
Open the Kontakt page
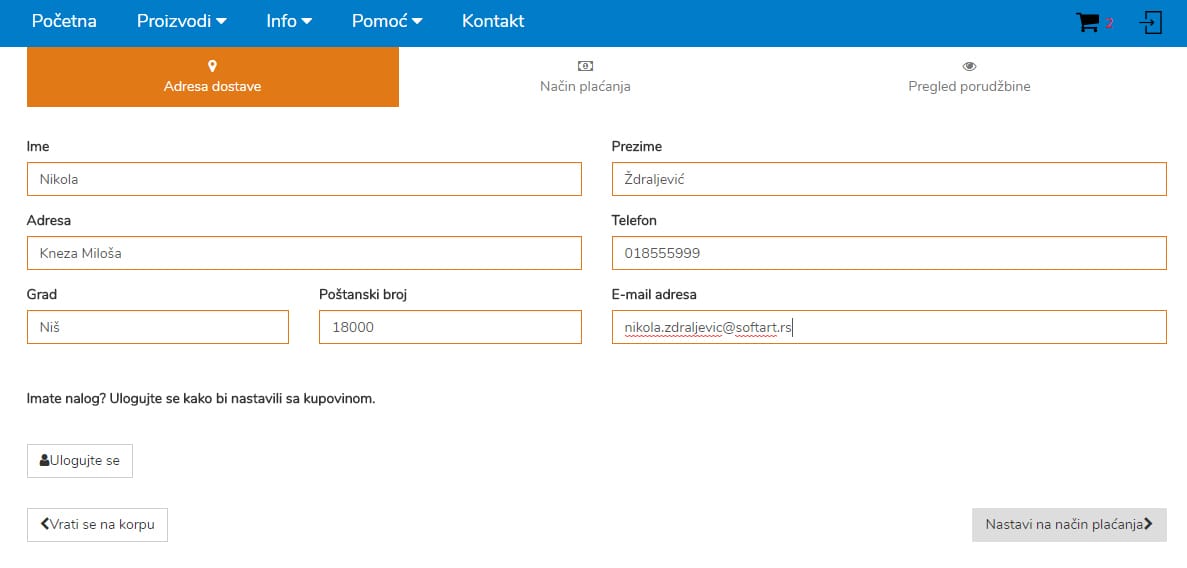click(x=492, y=21)
